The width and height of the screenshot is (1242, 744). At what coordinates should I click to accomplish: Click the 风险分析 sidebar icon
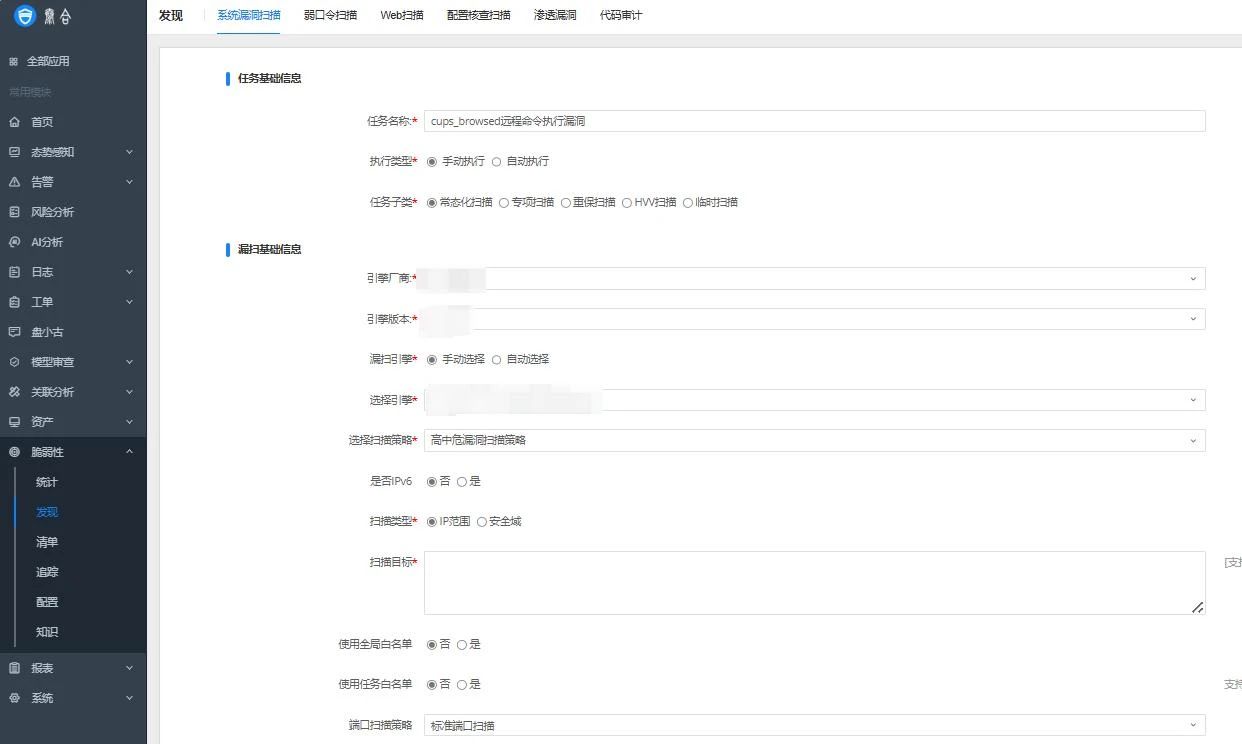(14, 212)
